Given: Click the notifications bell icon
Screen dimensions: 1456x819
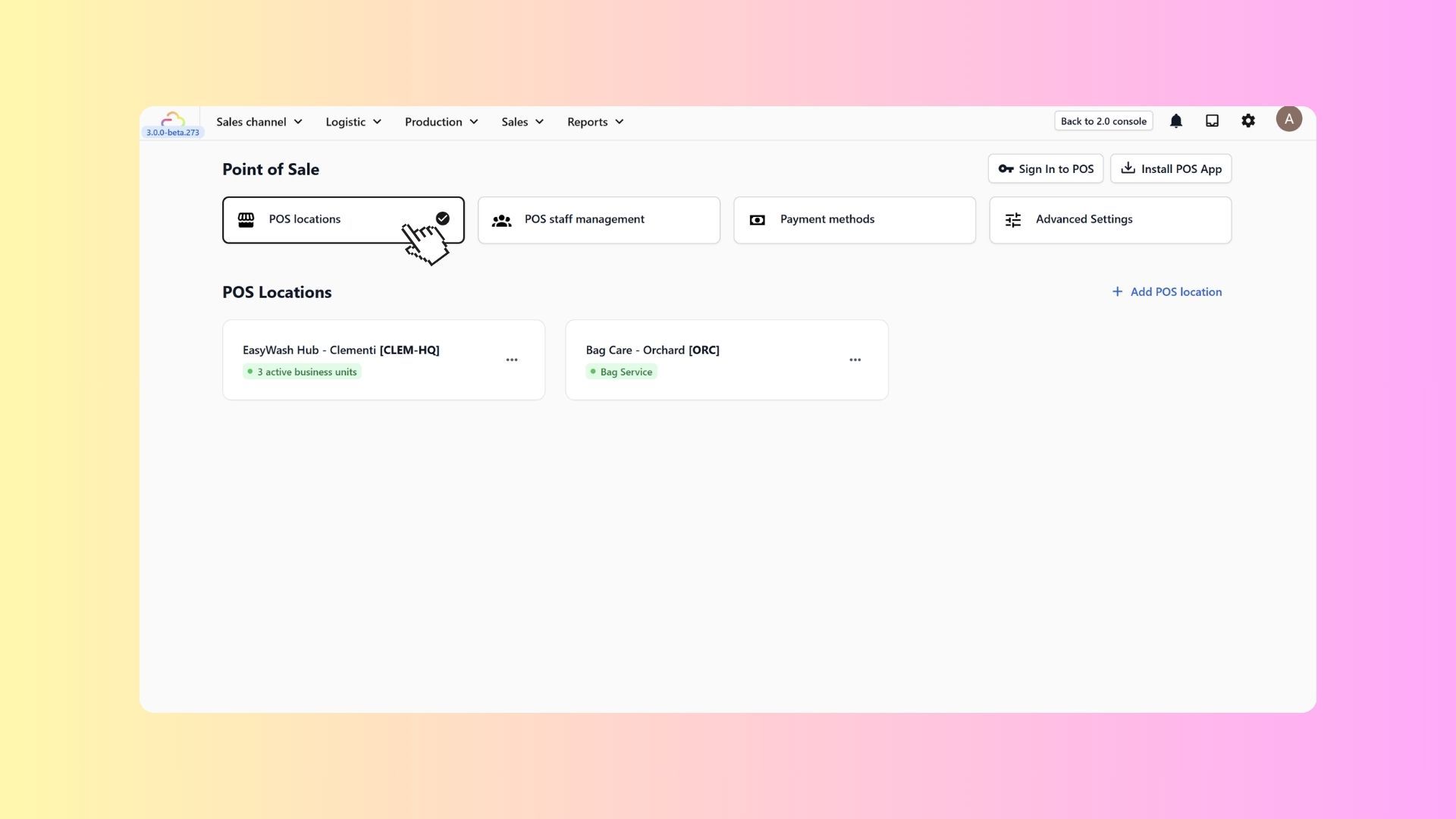Looking at the screenshot, I should 1176,121.
